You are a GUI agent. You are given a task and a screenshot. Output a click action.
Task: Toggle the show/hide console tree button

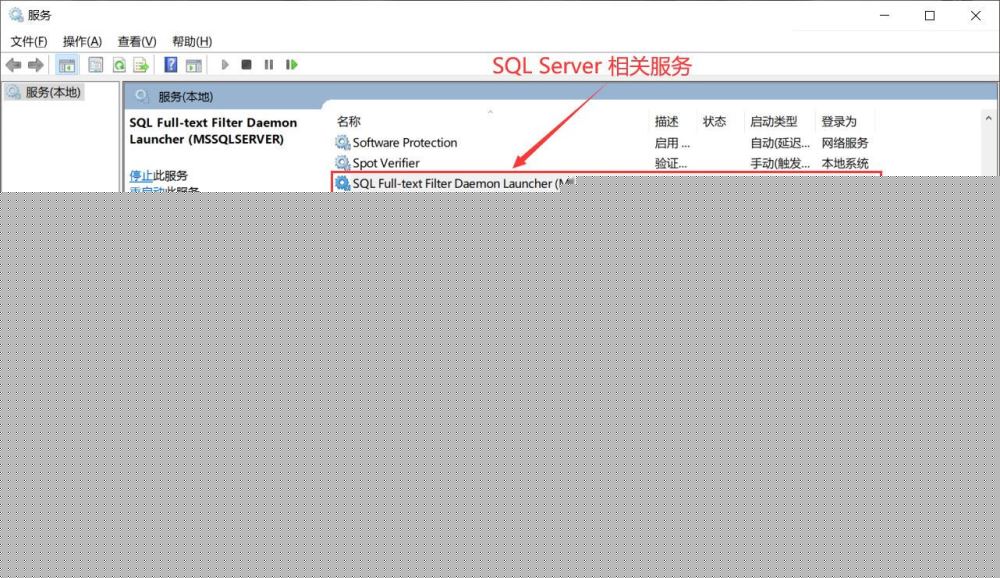click(x=67, y=65)
